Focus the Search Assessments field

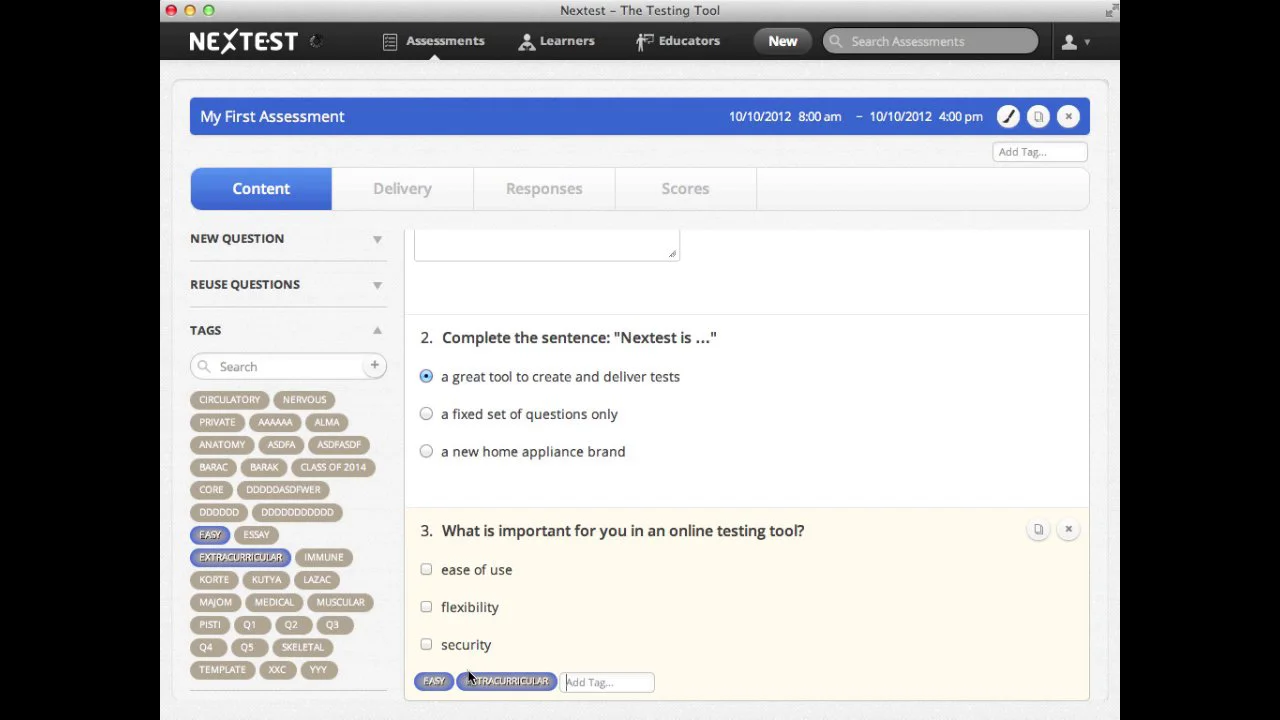pyautogui.click(x=931, y=41)
